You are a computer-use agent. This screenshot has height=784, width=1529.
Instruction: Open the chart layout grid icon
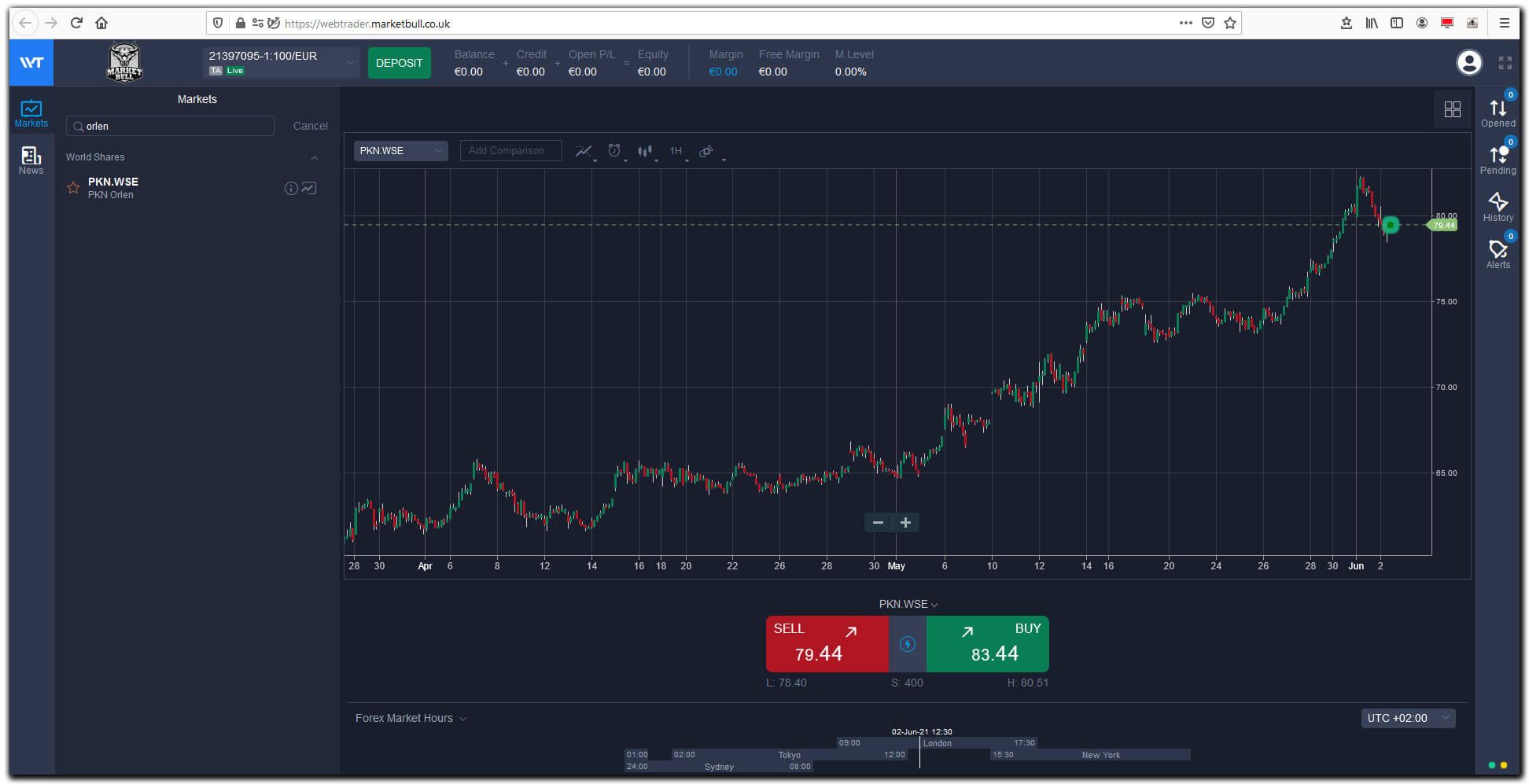[1452, 109]
